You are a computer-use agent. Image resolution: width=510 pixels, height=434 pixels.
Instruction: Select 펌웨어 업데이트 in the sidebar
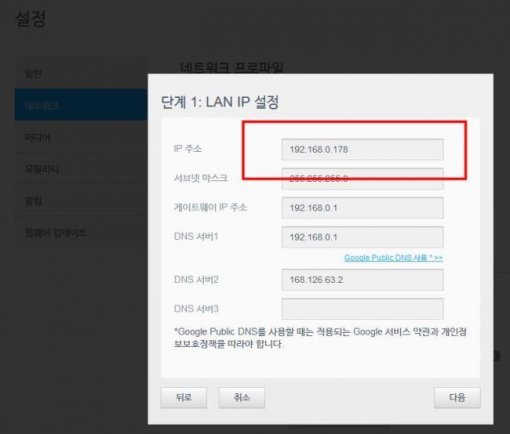point(81,232)
